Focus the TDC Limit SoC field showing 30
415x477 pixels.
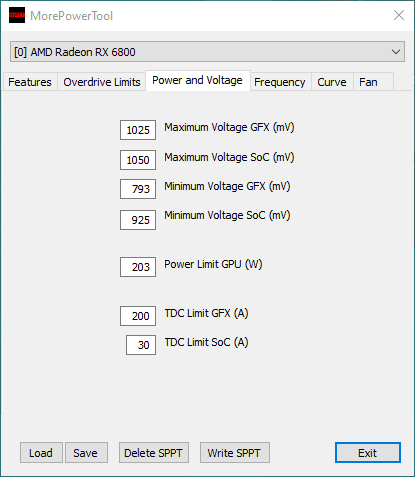[x=141, y=345]
